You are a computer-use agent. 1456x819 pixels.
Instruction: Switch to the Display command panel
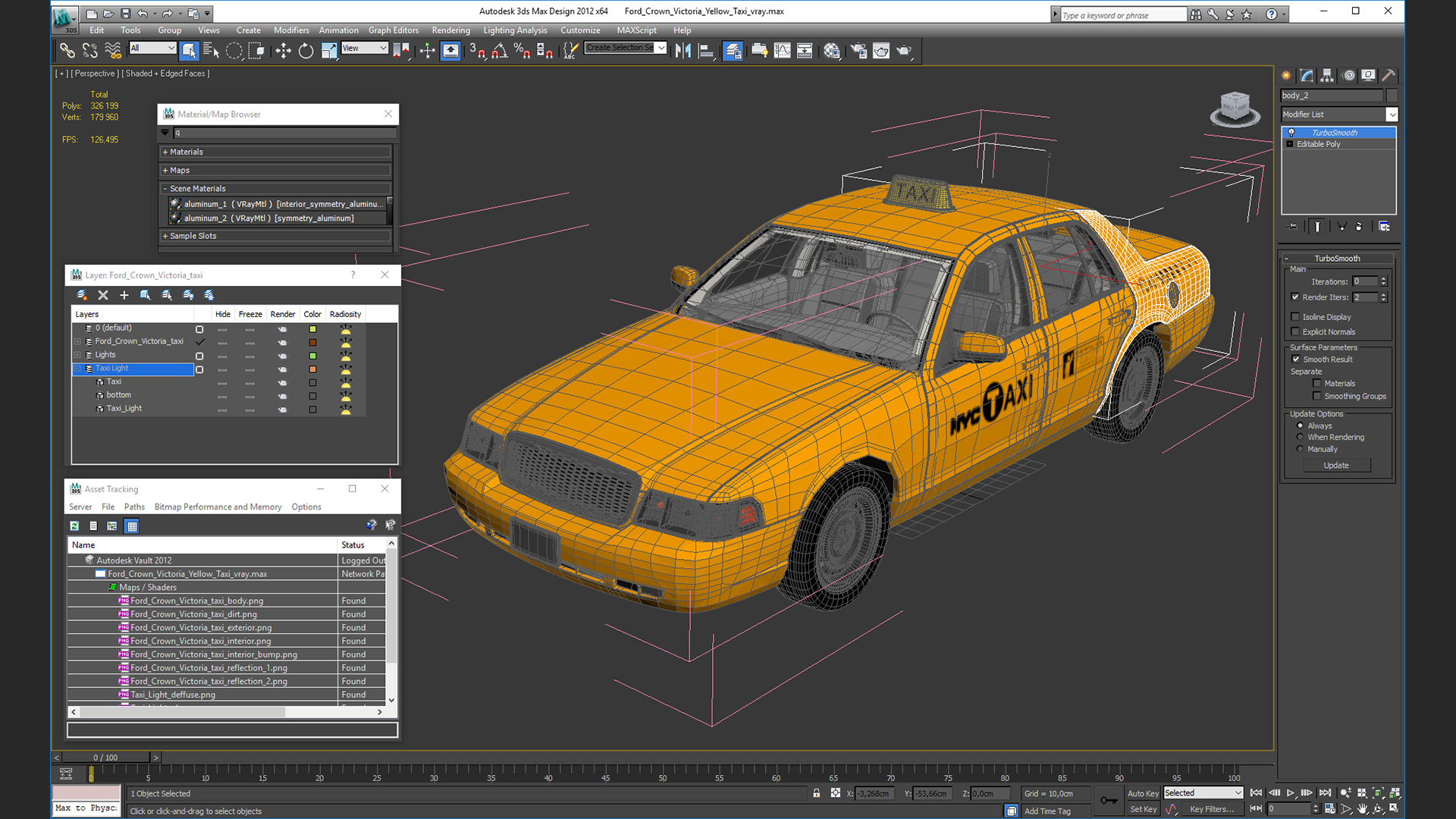(1368, 75)
